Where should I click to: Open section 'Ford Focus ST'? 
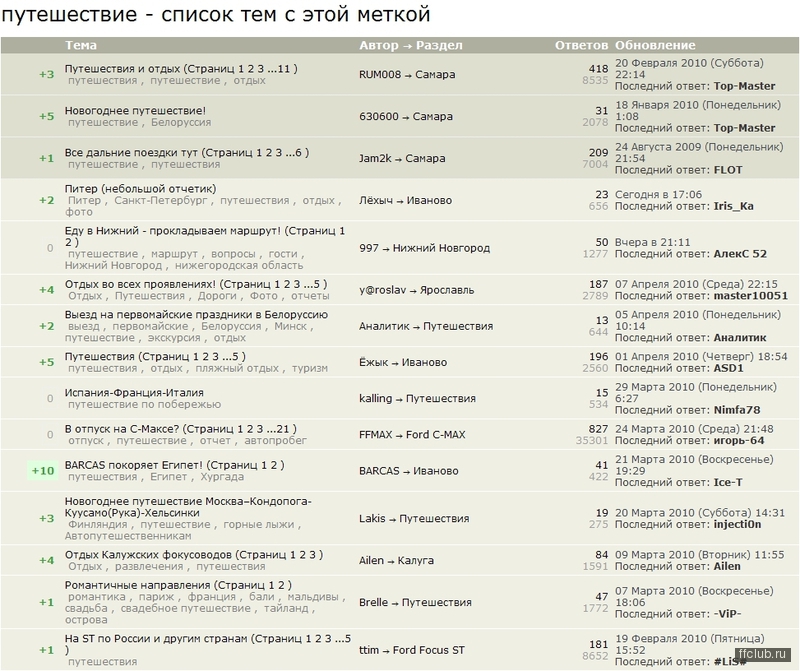coord(429,650)
